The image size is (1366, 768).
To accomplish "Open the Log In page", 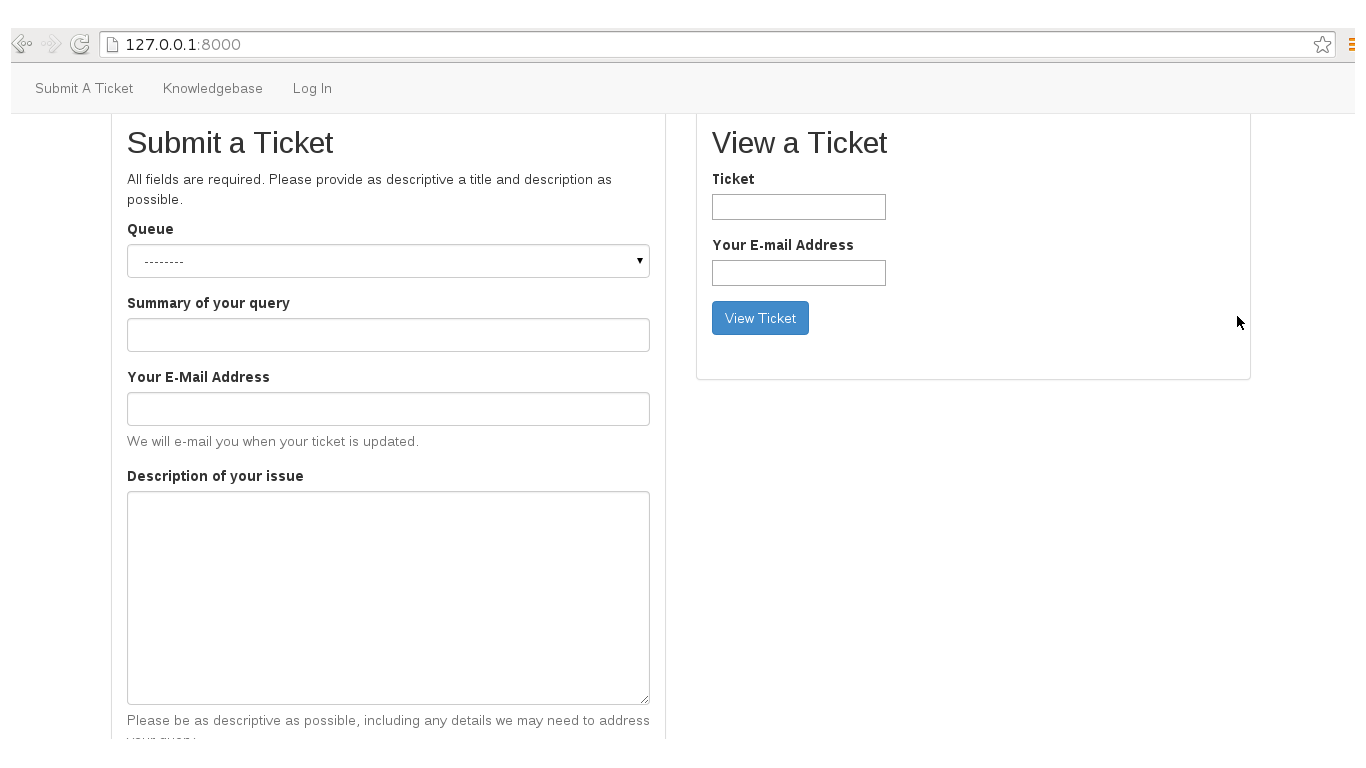I will tap(311, 88).
